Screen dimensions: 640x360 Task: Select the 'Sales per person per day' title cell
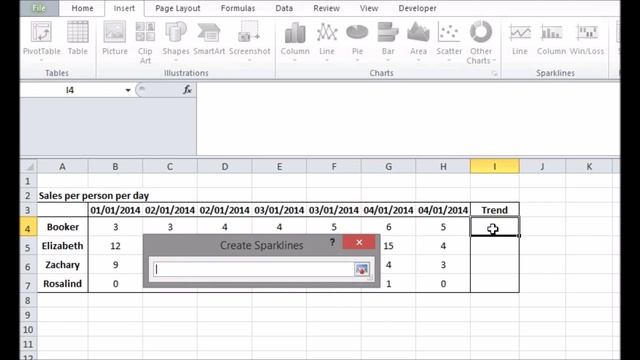94,196
